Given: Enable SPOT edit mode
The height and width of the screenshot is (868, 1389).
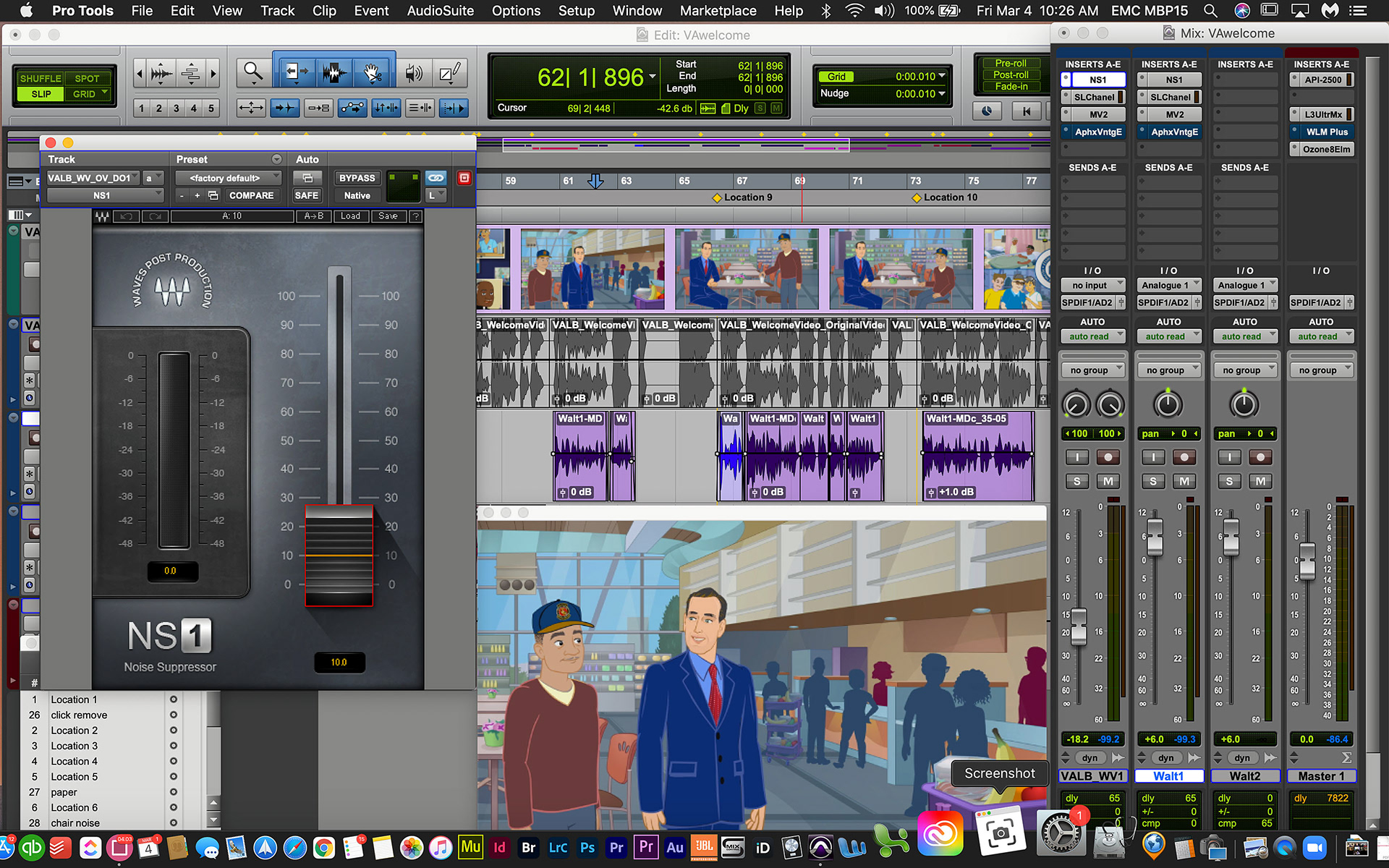Looking at the screenshot, I should coord(87,78).
